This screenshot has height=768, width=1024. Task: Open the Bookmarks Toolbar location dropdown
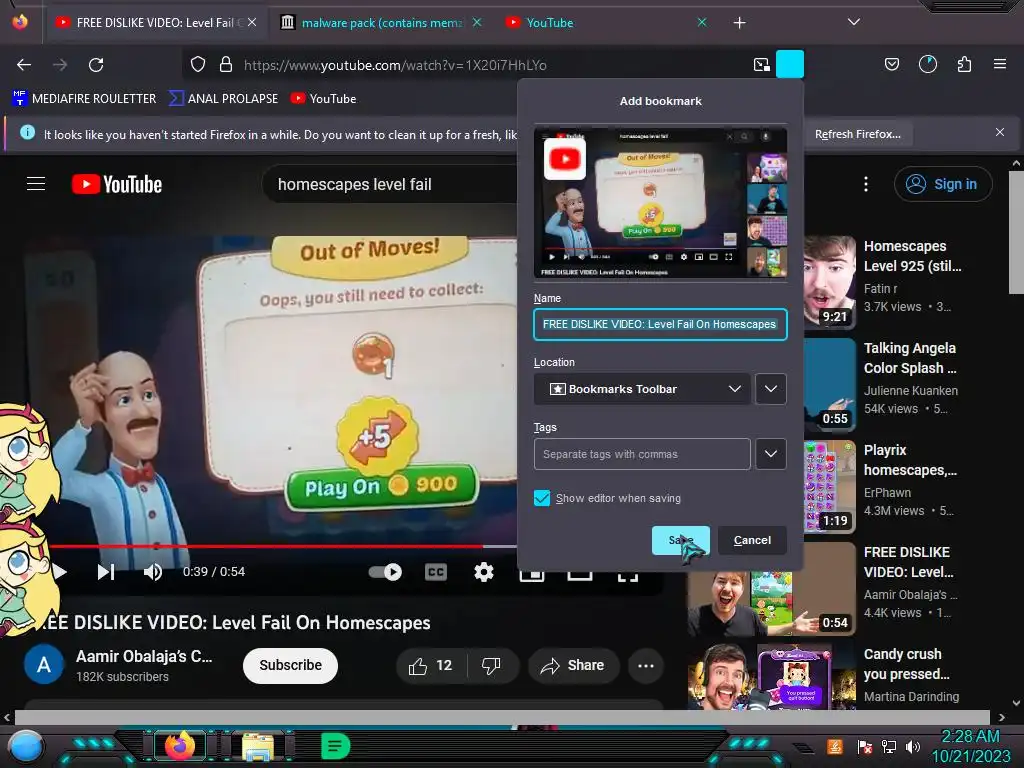click(x=642, y=389)
